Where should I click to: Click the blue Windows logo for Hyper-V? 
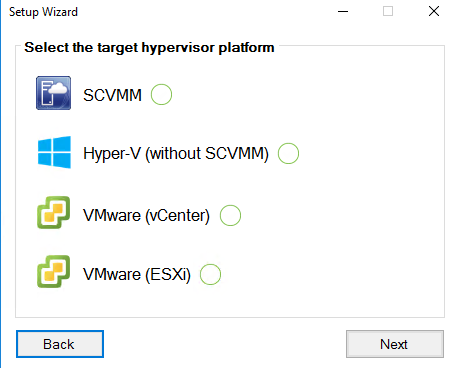tap(54, 152)
